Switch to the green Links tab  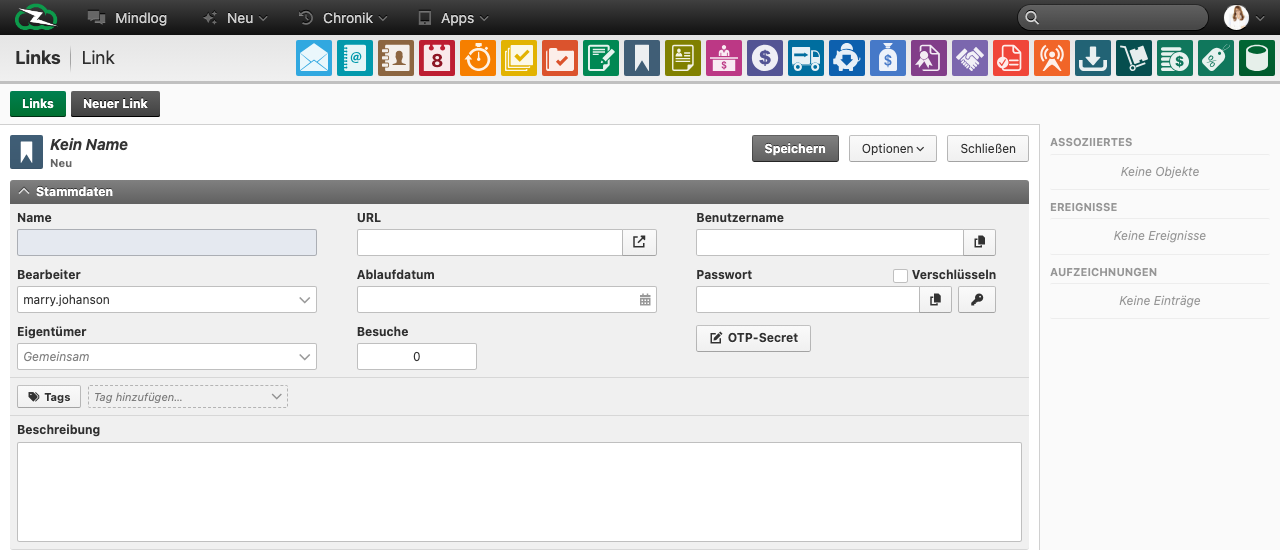tap(38, 104)
